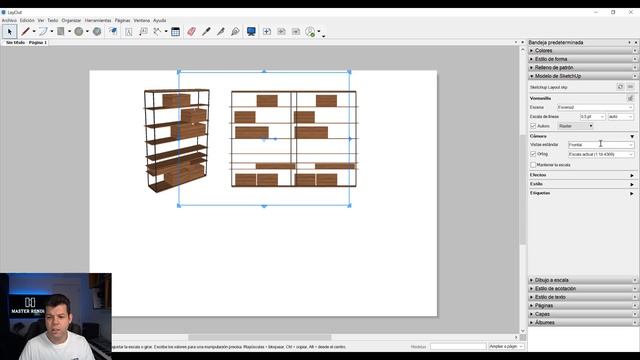Open the Herramientas menu
Image resolution: width=640 pixels, height=360 pixels.
click(98, 20)
